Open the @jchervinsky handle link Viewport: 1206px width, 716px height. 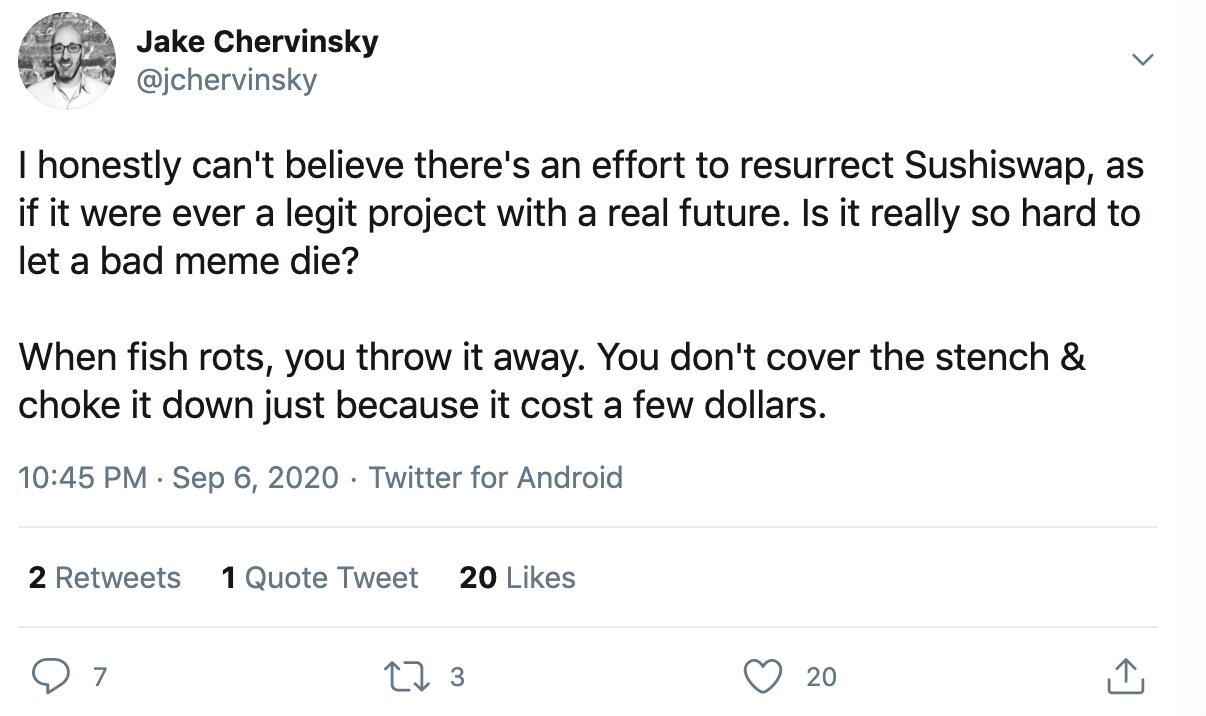click(x=226, y=80)
